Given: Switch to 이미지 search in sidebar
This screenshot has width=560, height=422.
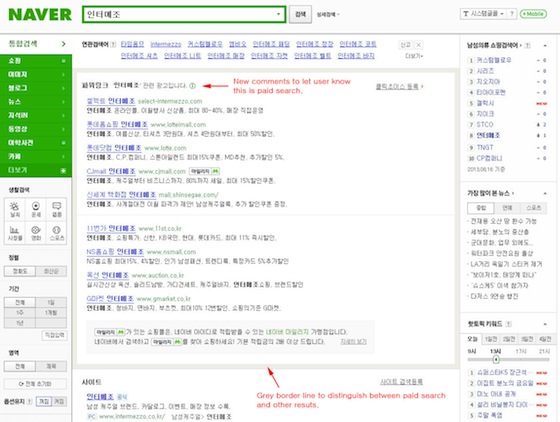Looking at the screenshot, I should (x=36, y=74).
